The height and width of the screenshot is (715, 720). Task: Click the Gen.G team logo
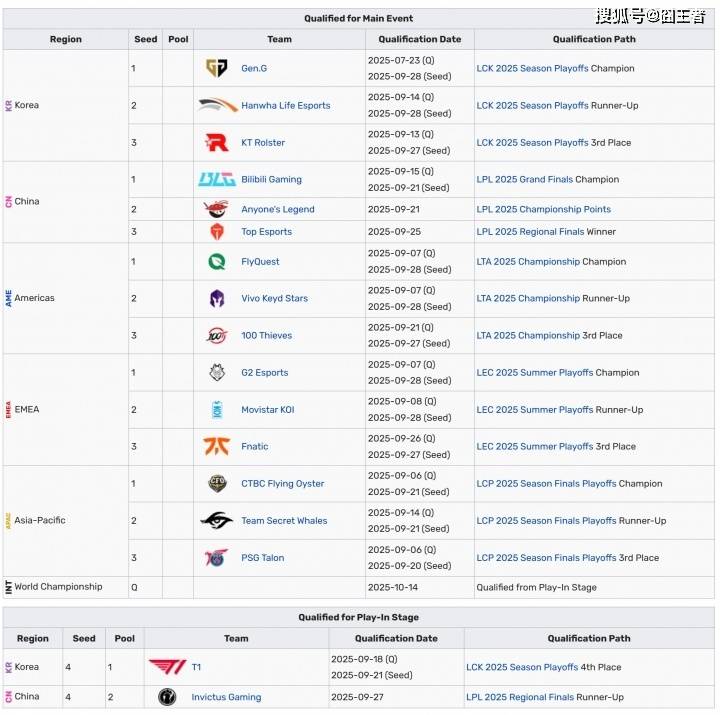point(216,68)
